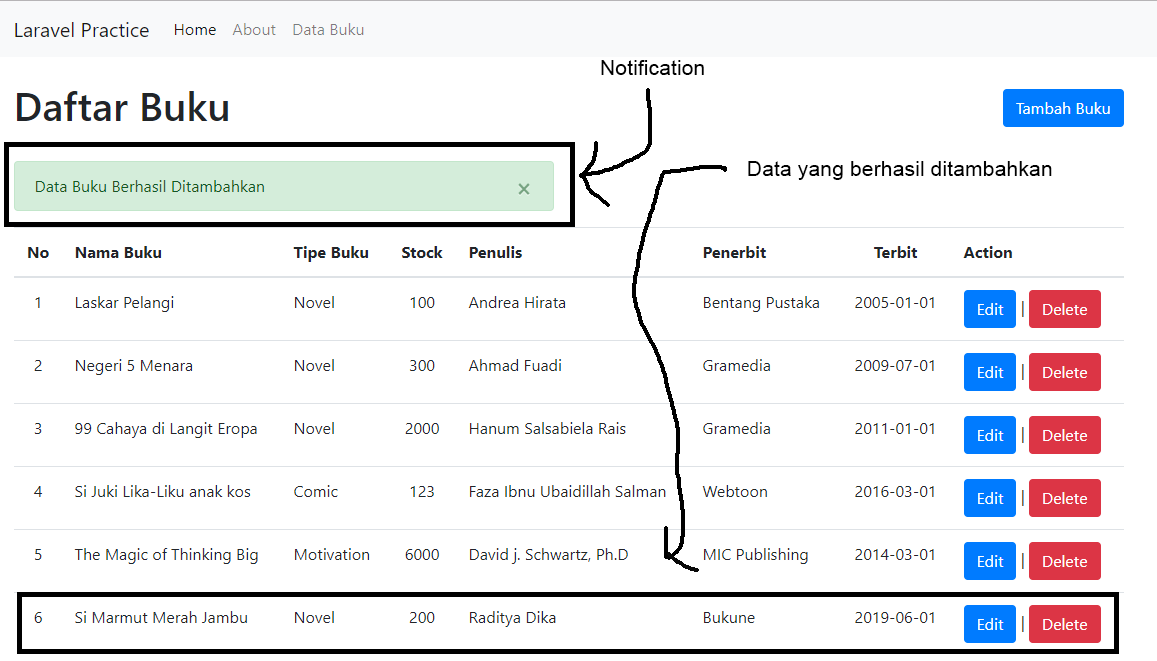
Task: Edit the 99 Cahaya di Langit Eropa record
Action: coord(989,435)
